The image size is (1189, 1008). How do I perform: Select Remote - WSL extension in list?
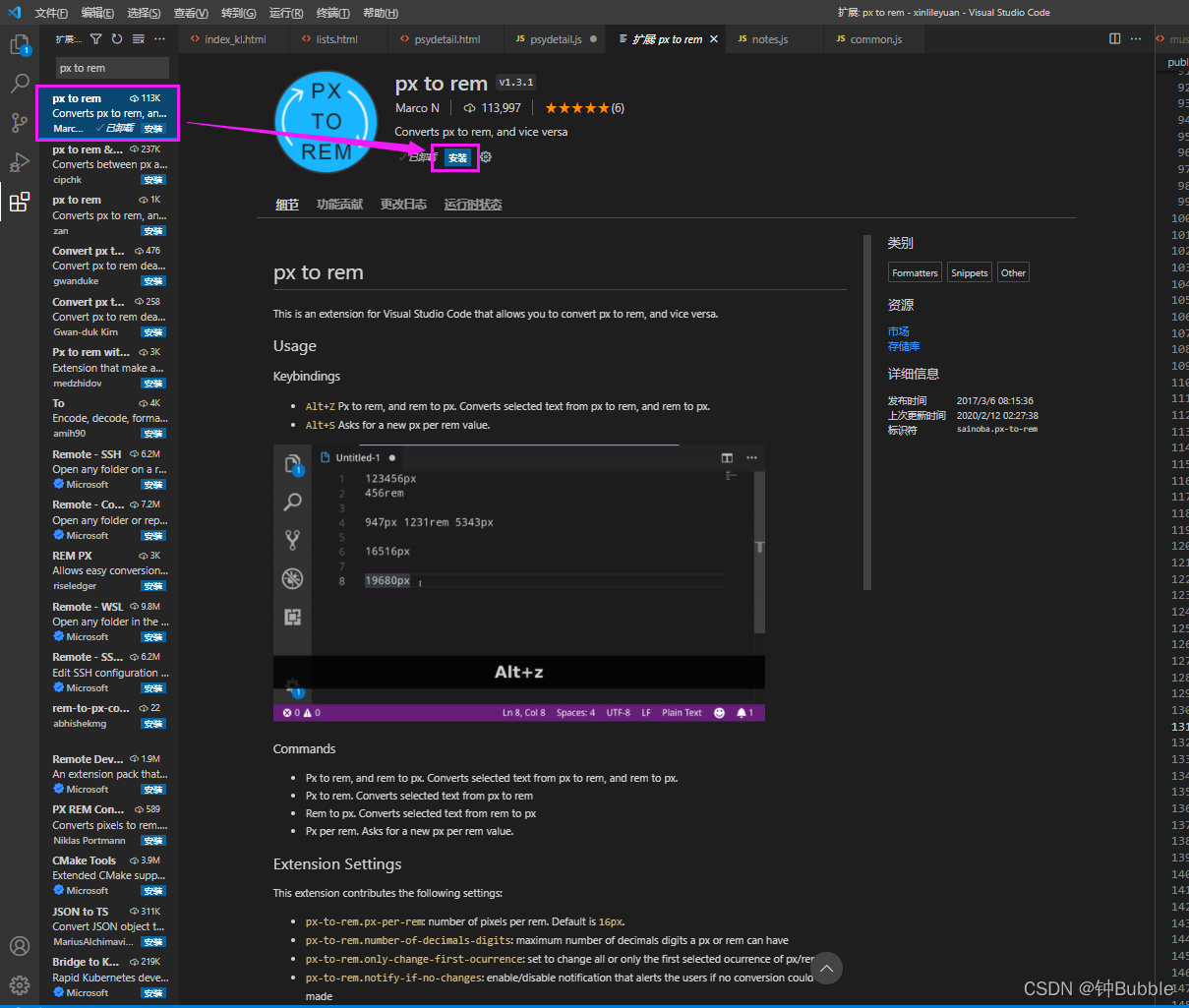click(x=108, y=622)
